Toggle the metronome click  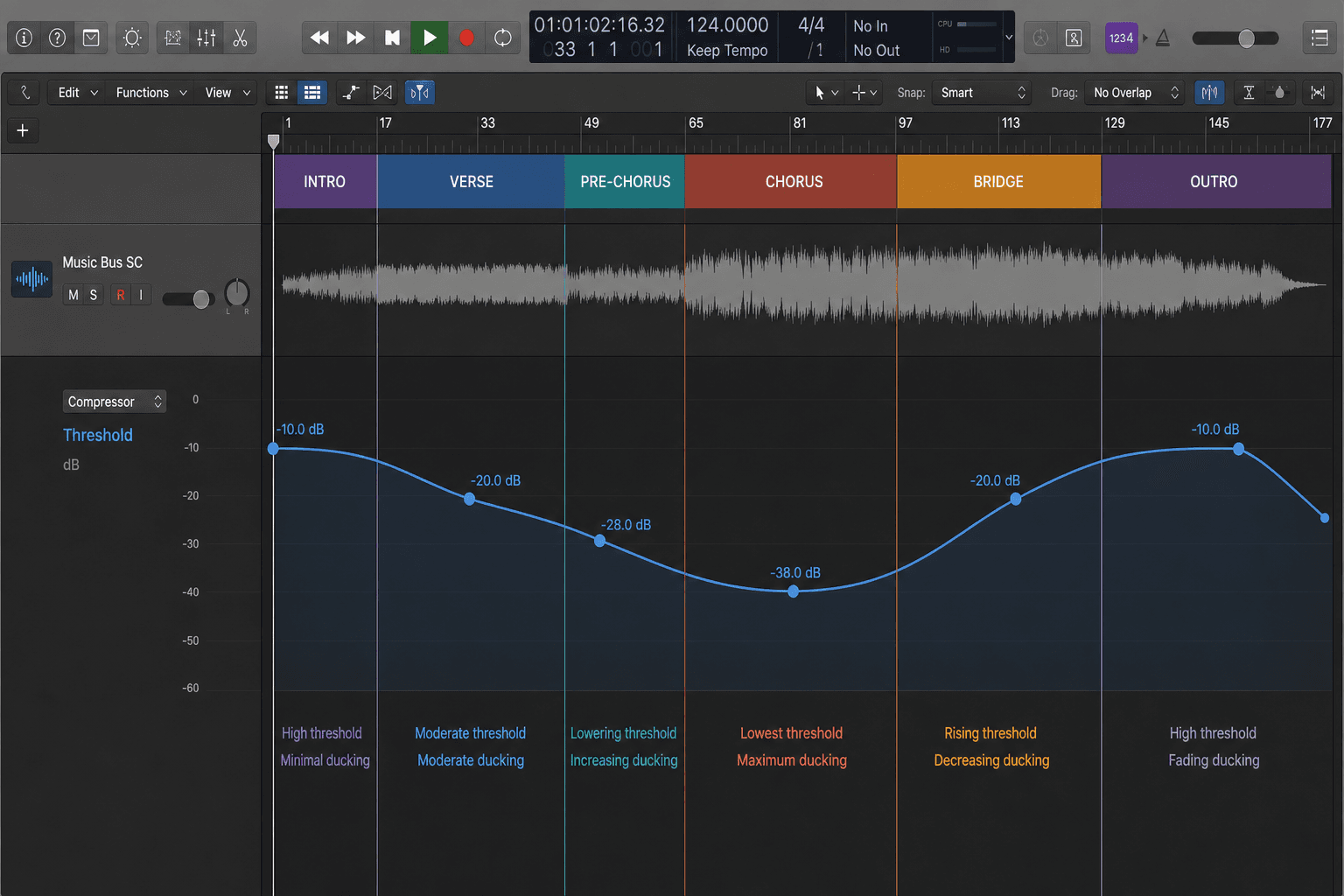tap(1163, 38)
